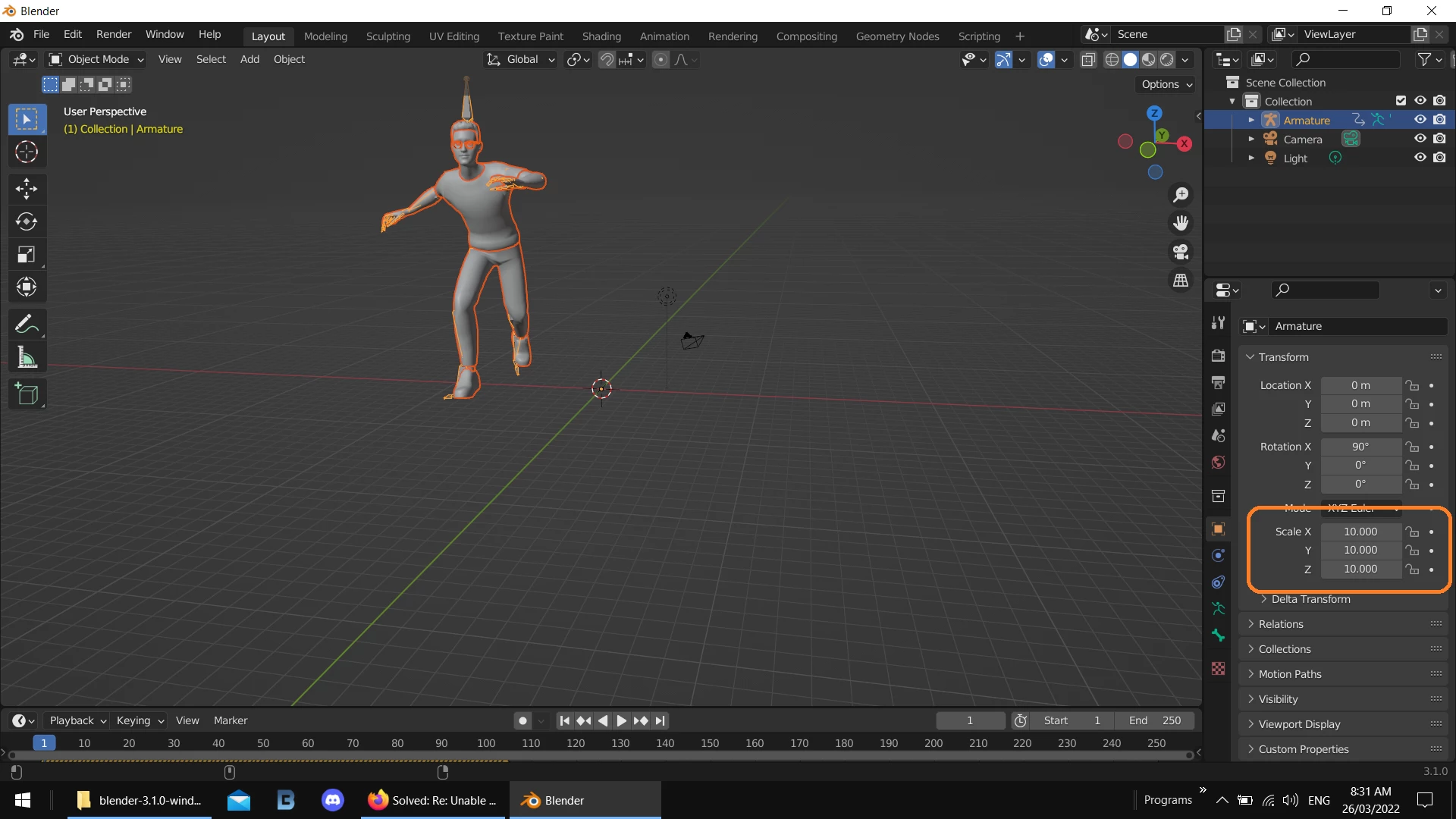Image resolution: width=1456 pixels, height=819 pixels.
Task: Disable Light render visibility
Action: 1441,158
